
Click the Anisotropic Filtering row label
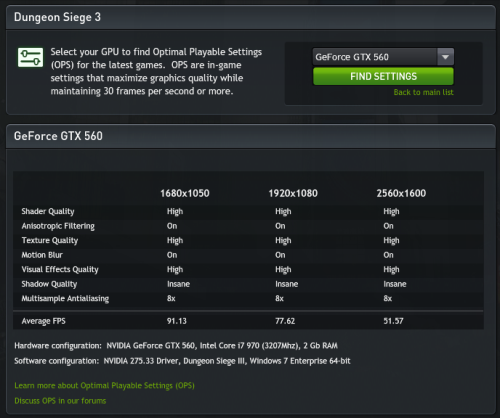coord(58,226)
